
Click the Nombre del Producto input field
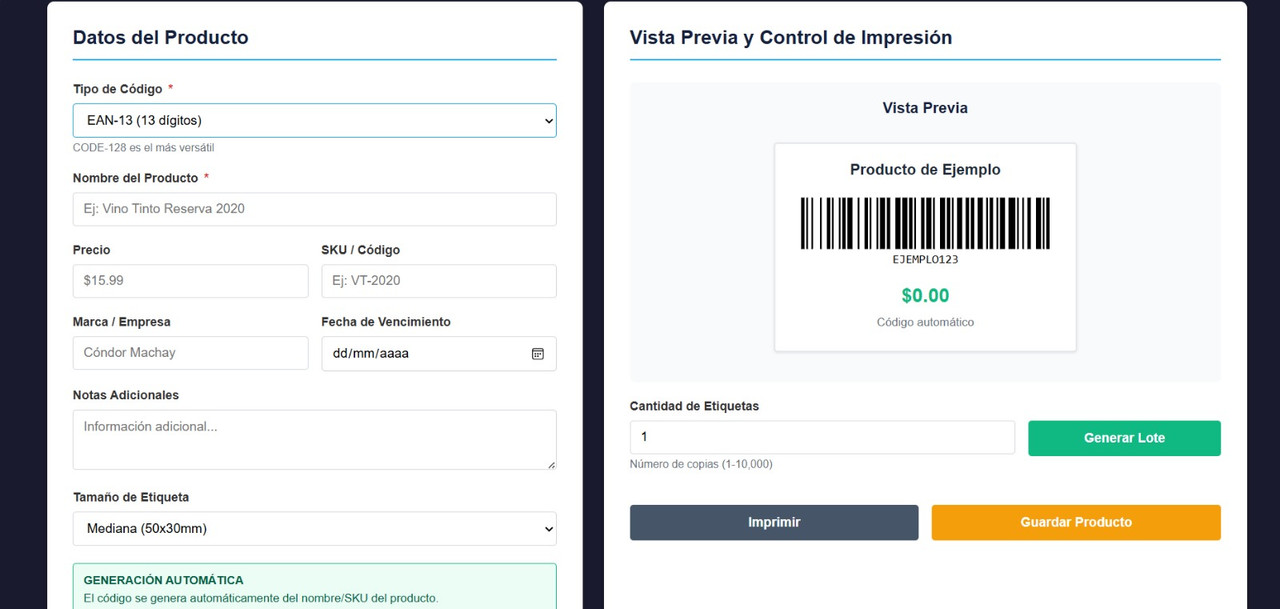pos(314,209)
